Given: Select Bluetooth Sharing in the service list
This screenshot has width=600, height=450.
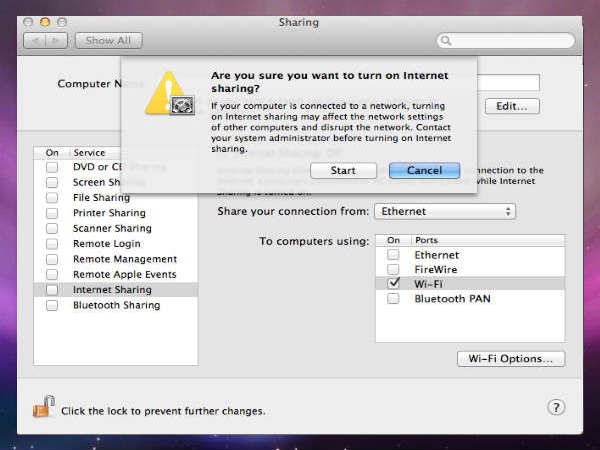Looking at the screenshot, I should click(x=116, y=305).
